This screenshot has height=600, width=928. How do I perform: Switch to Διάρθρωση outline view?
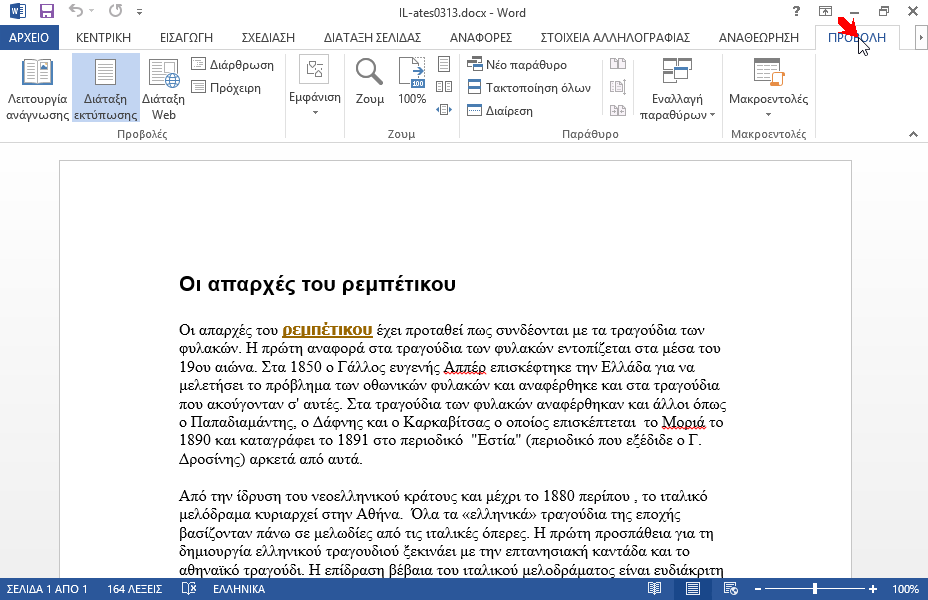(x=233, y=64)
